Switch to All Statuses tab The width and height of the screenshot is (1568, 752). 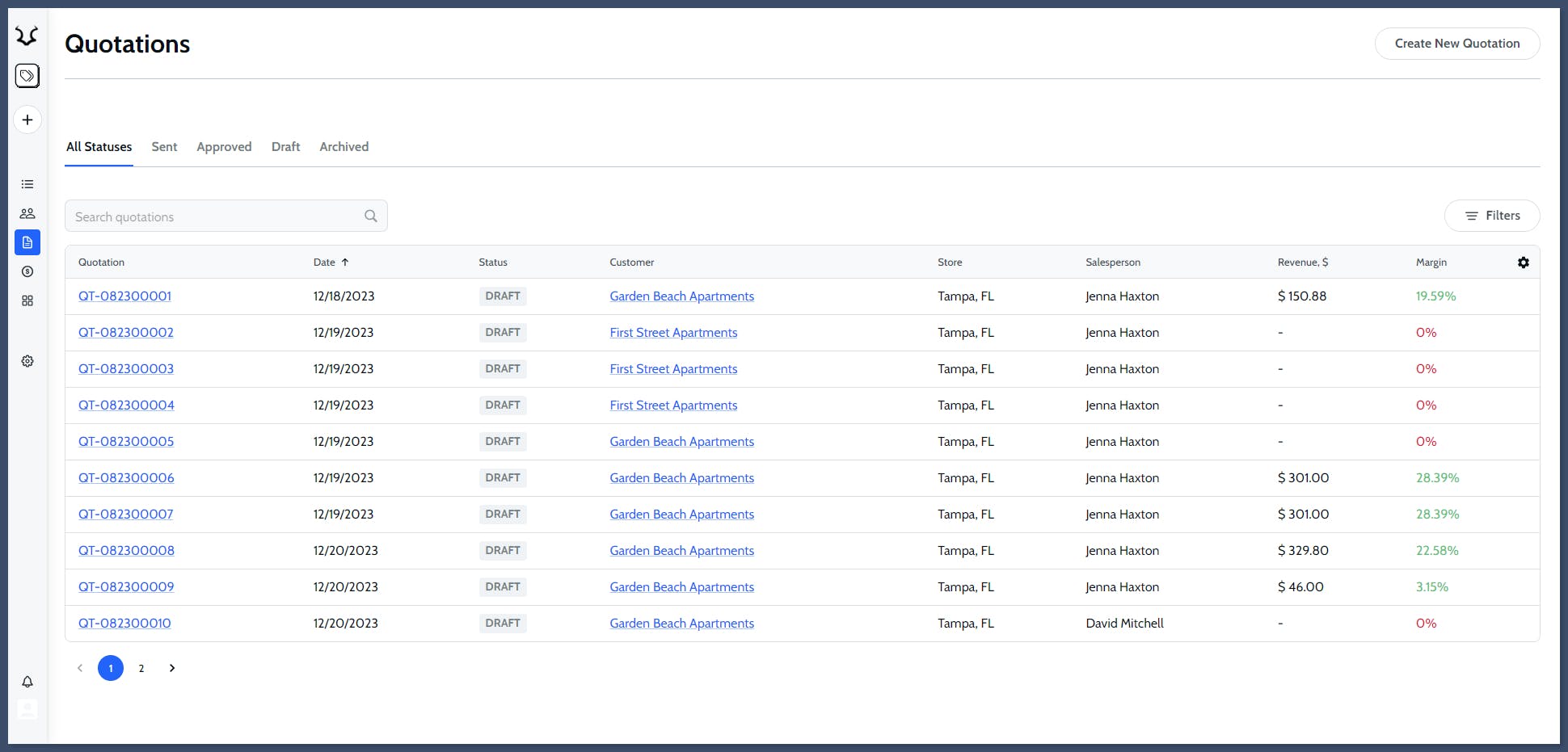99,147
